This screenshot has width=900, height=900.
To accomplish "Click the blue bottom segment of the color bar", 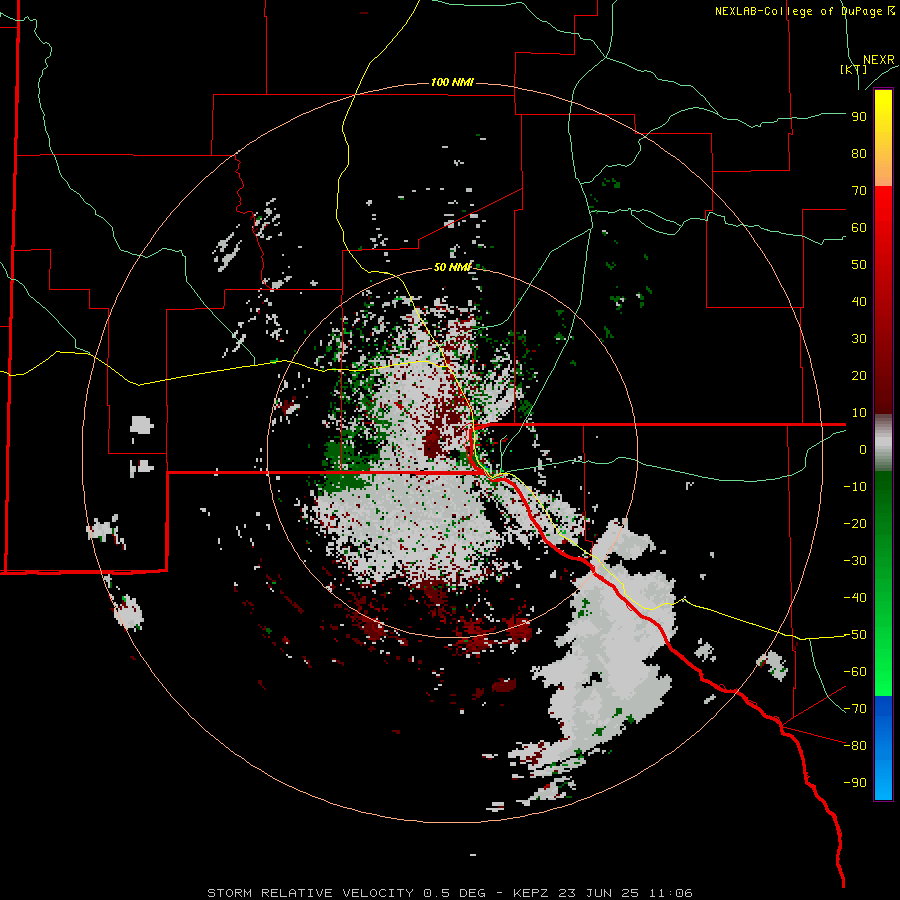I will 883,748.
